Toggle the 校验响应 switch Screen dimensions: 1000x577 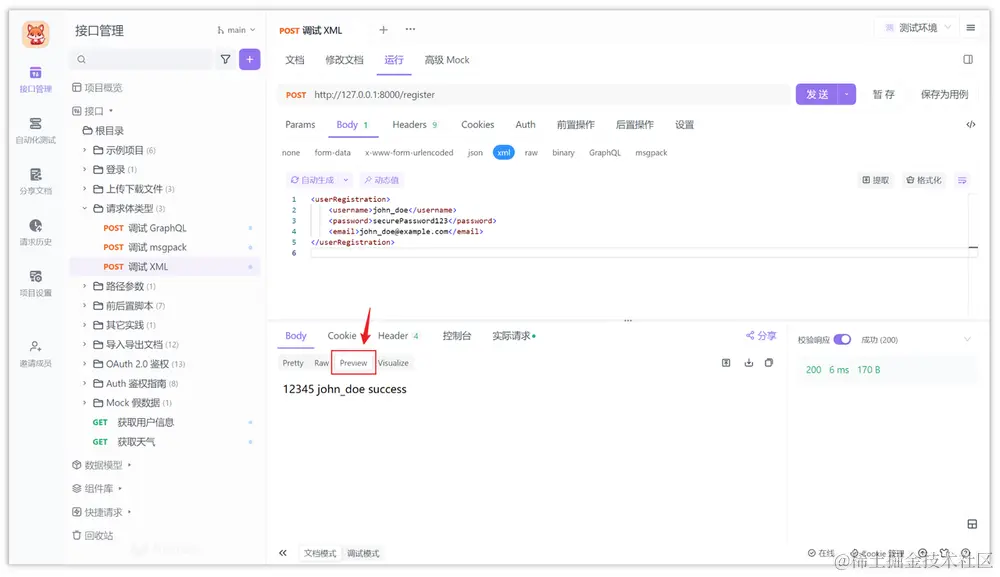[842, 339]
